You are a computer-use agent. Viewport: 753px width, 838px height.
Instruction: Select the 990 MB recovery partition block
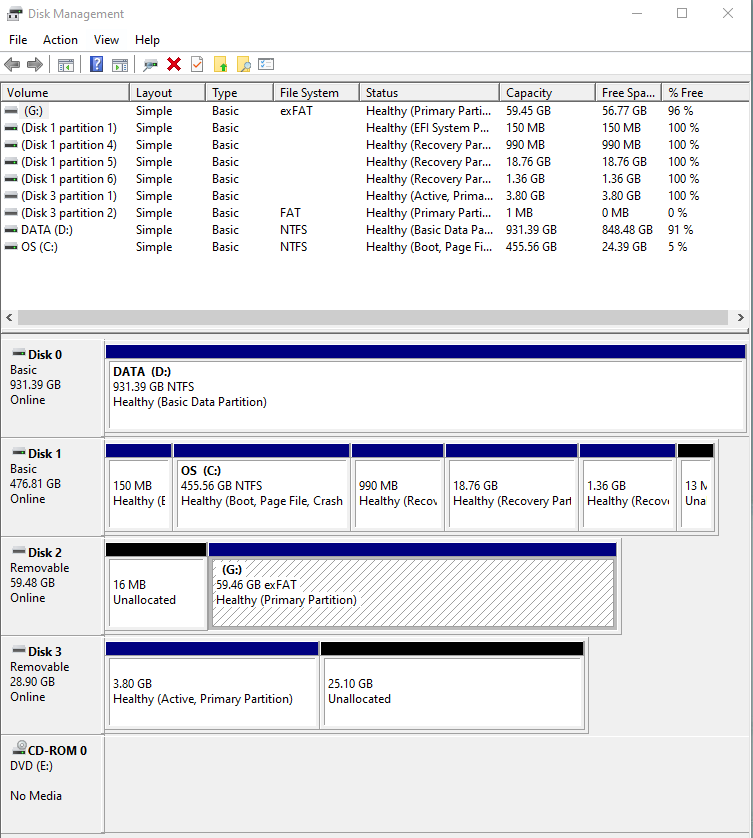(398, 487)
